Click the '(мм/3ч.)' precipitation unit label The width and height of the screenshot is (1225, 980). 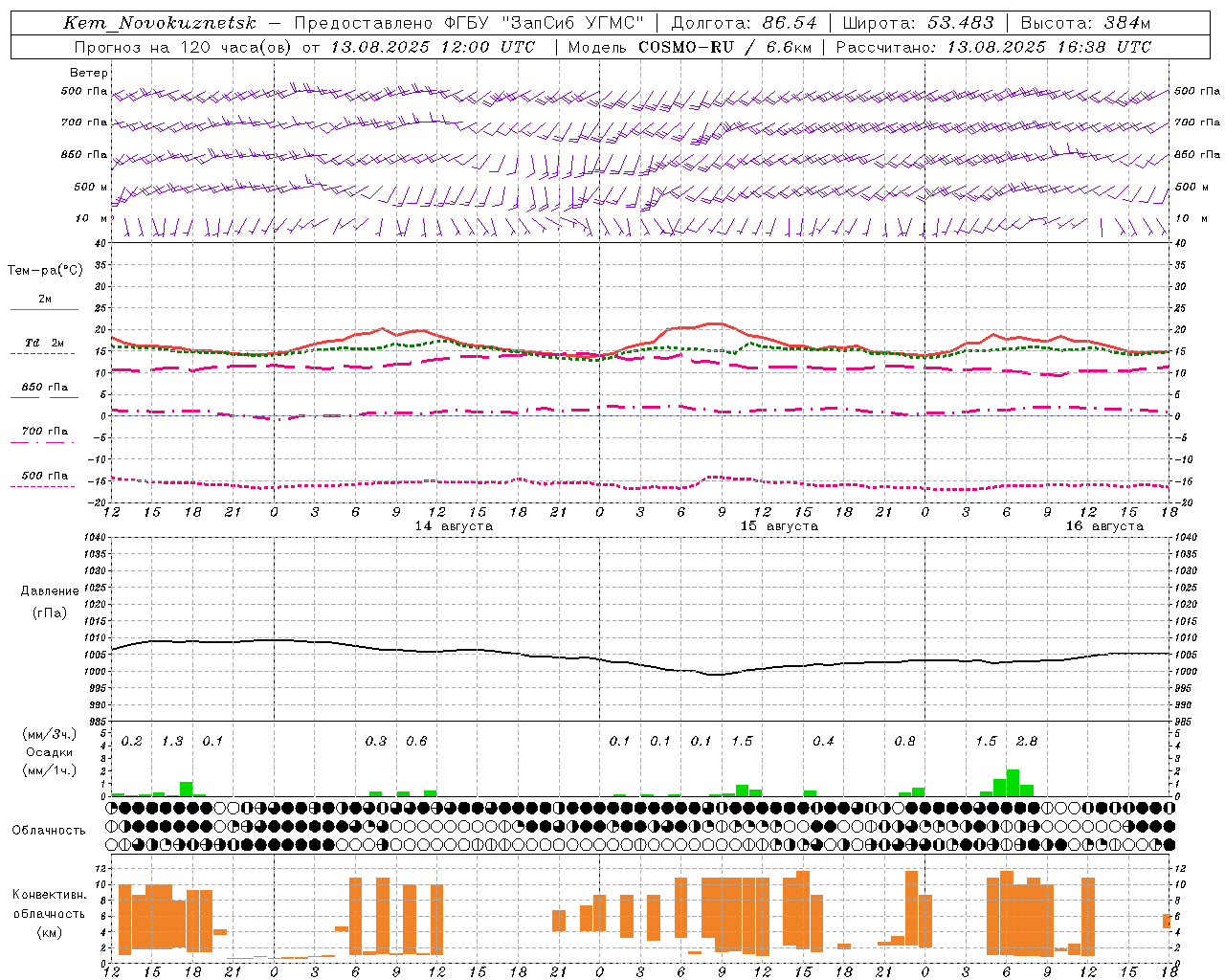tap(49, 734)
